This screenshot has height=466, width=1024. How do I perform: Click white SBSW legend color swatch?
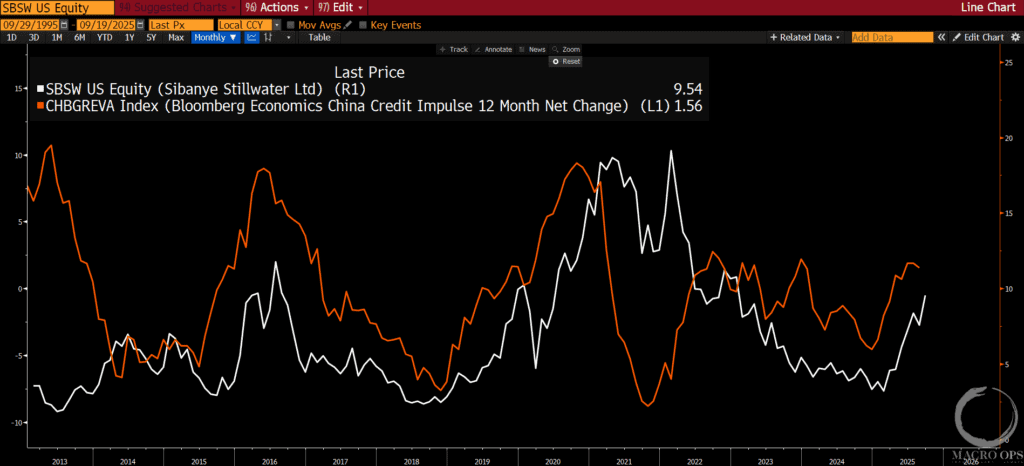coord(41,89)
